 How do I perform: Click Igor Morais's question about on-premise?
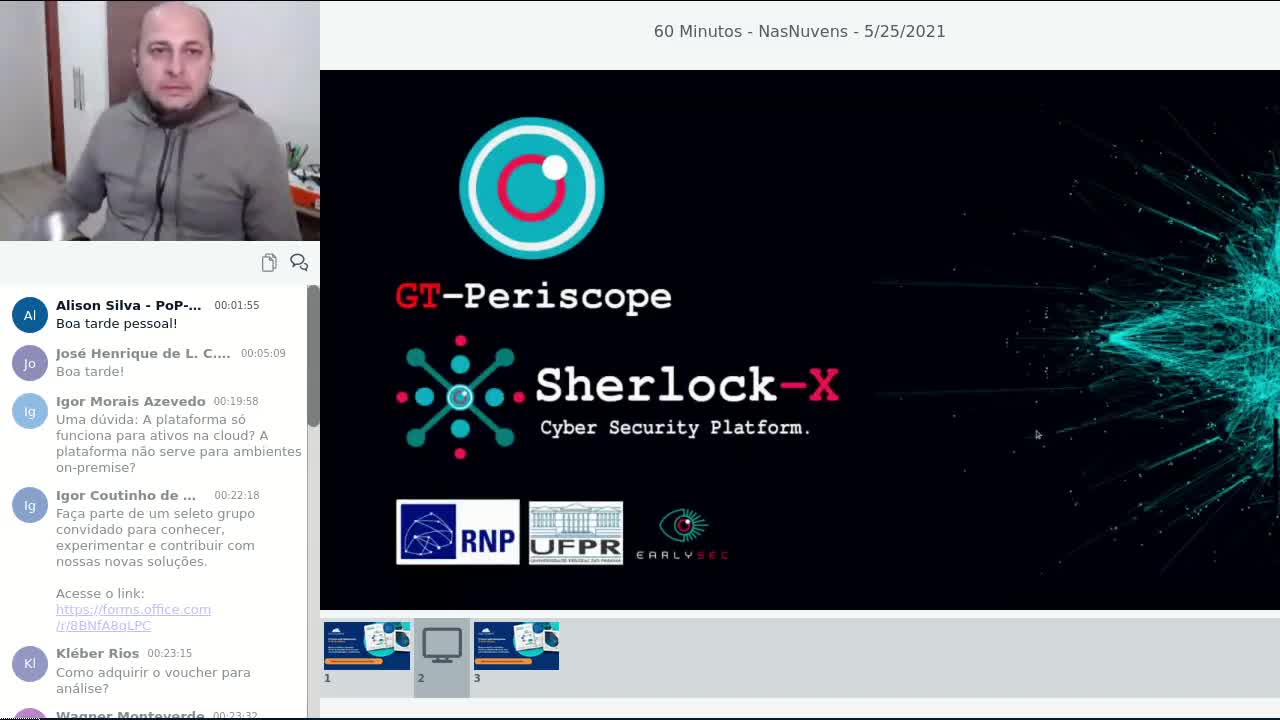pos(178,443)
